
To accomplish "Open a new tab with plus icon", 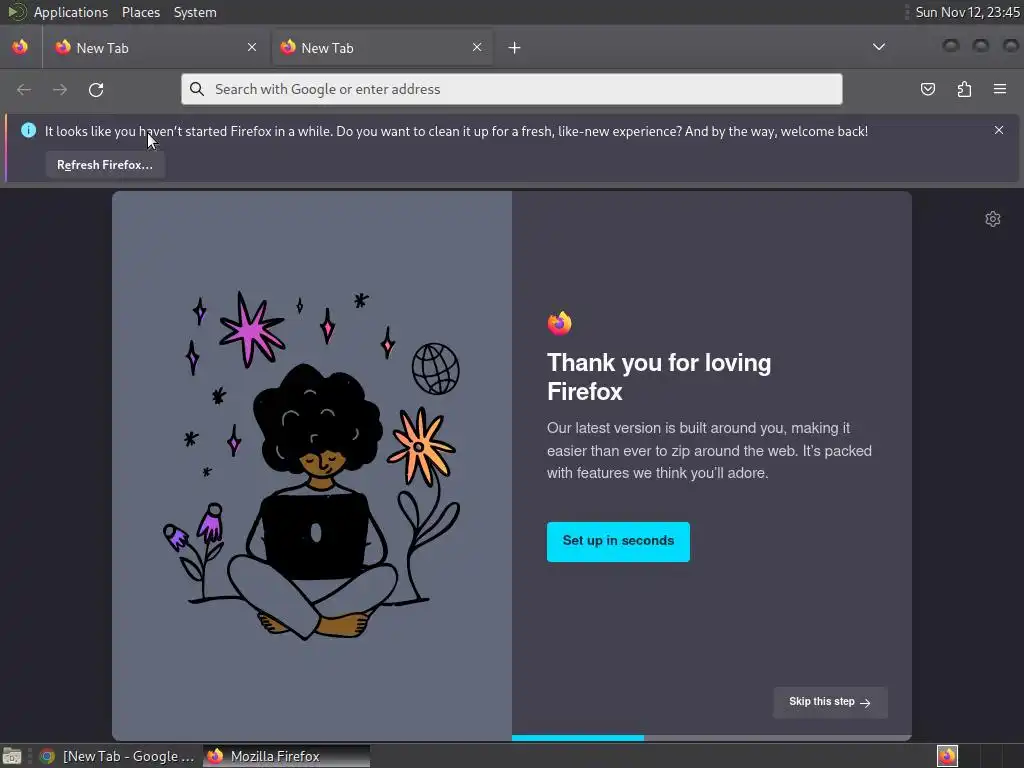I will coord(515,48).
